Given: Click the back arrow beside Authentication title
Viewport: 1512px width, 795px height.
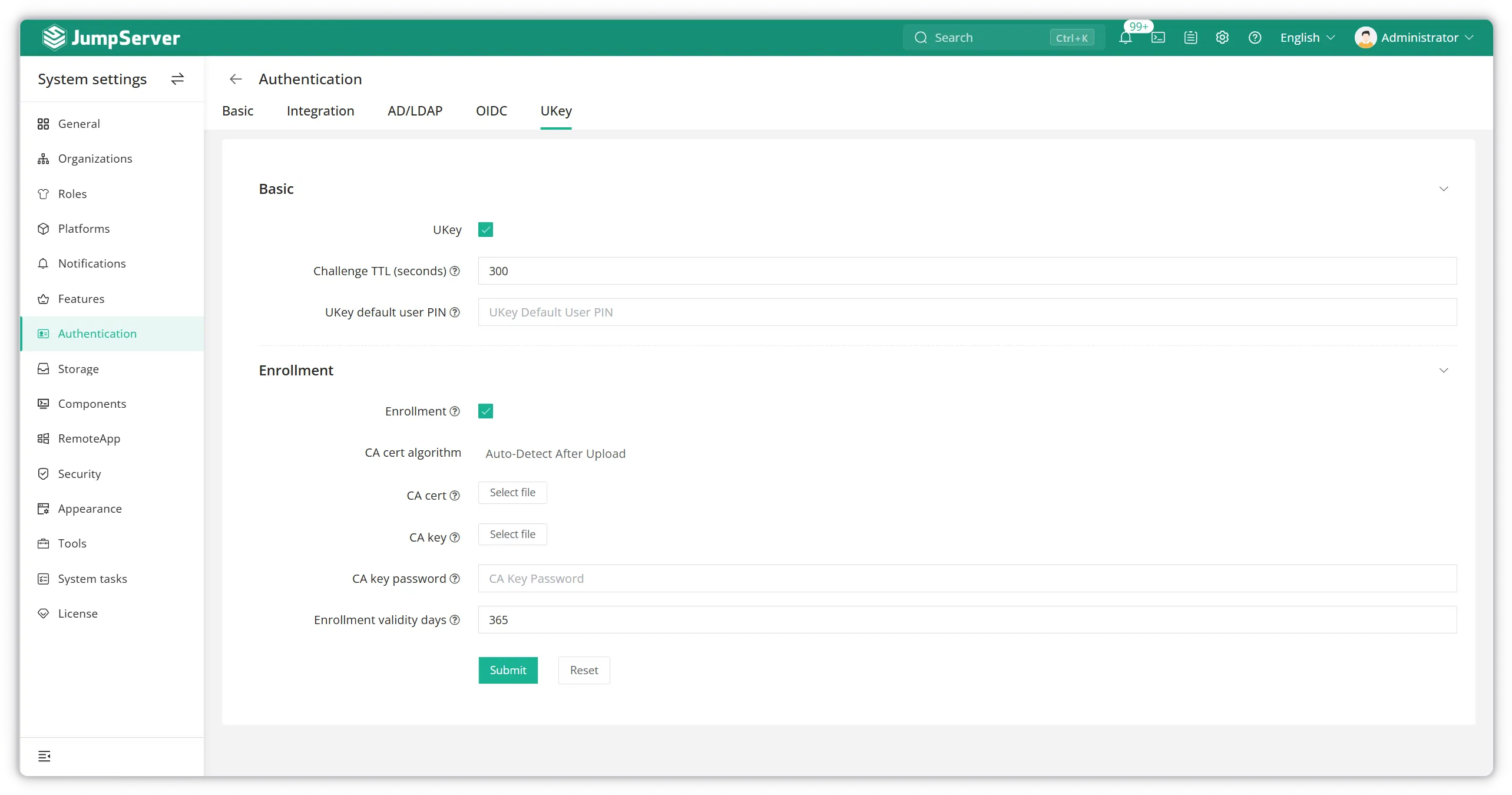Looking at the screenshot, I should [x=236, y=79].
